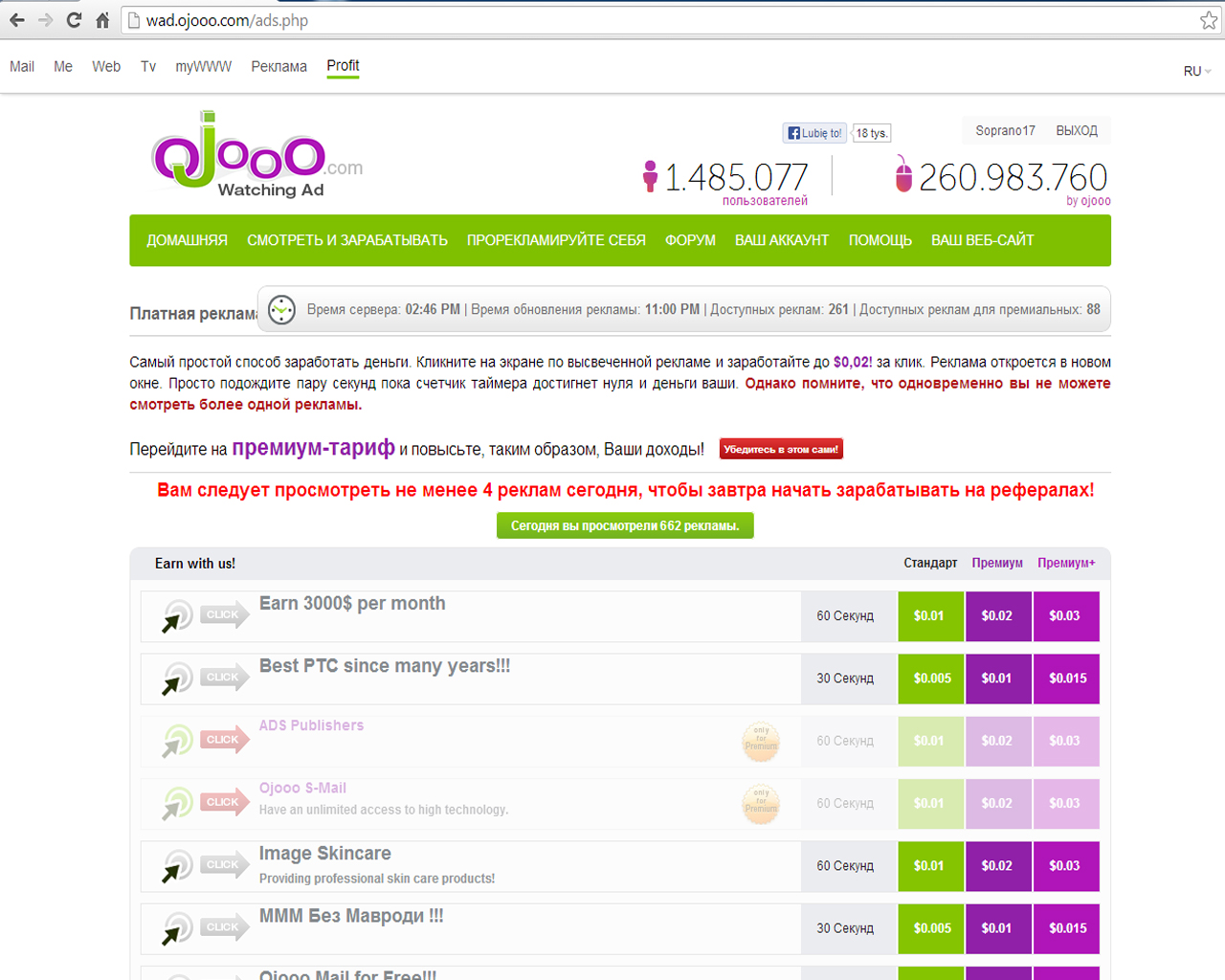This screenshot has width=1225, height=980.
Task: Click the CLICK arrow beside Earn 3000$
Action: (225, 614)
